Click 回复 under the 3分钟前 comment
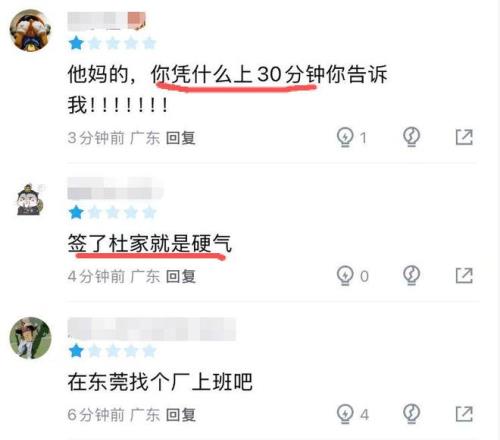This screenshot has height=440, width=500. (x=181, y=138)
